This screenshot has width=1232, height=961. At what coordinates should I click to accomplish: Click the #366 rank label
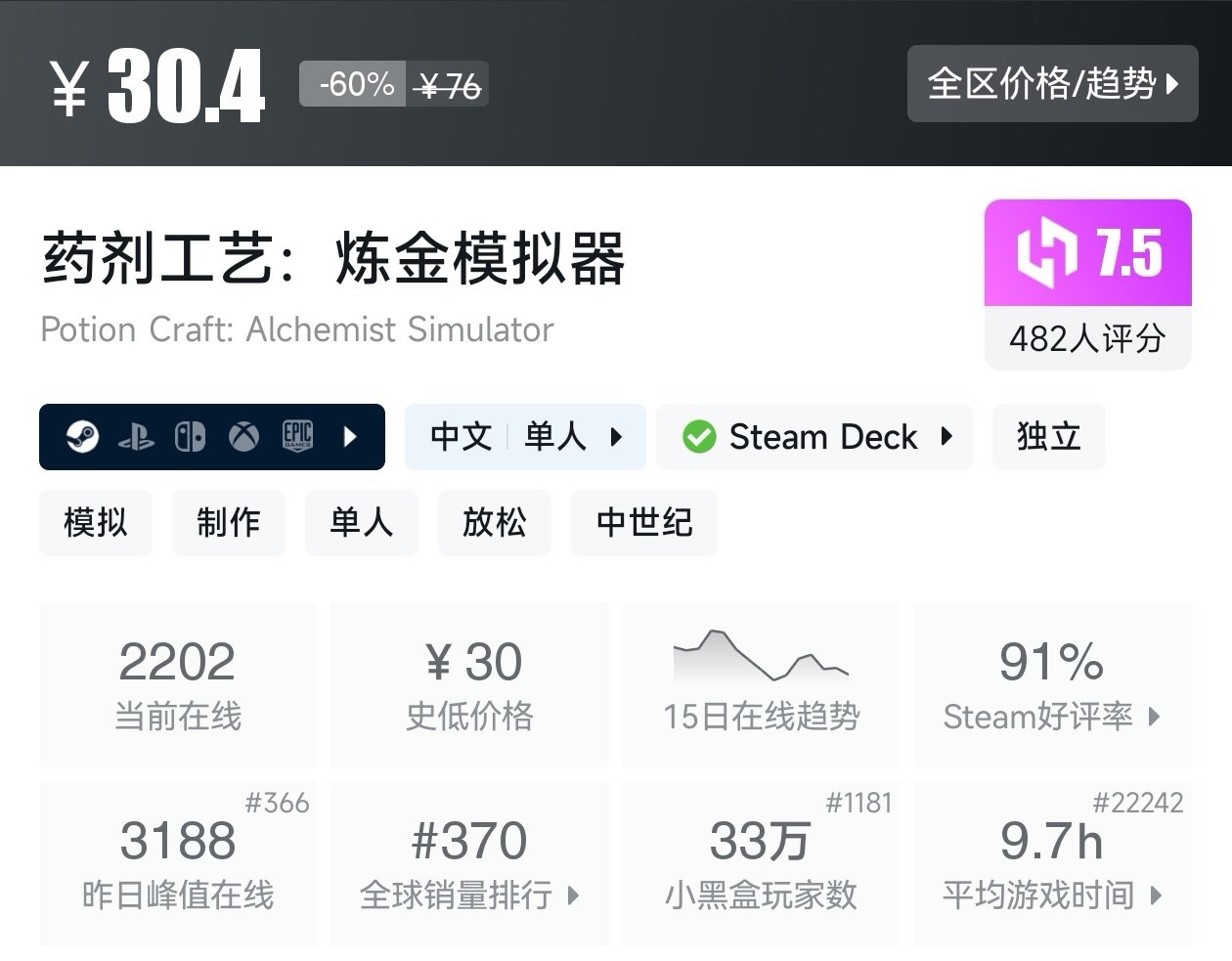(277, 804)
